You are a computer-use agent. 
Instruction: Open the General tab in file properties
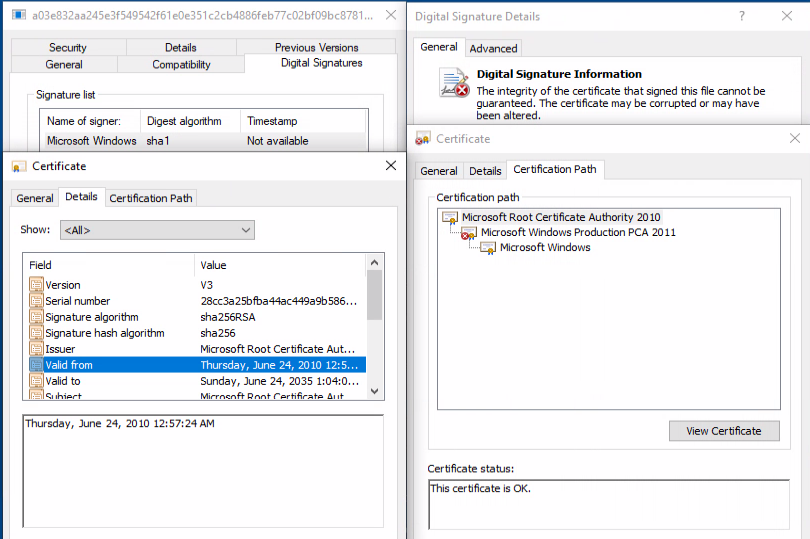tap(64, 65)
